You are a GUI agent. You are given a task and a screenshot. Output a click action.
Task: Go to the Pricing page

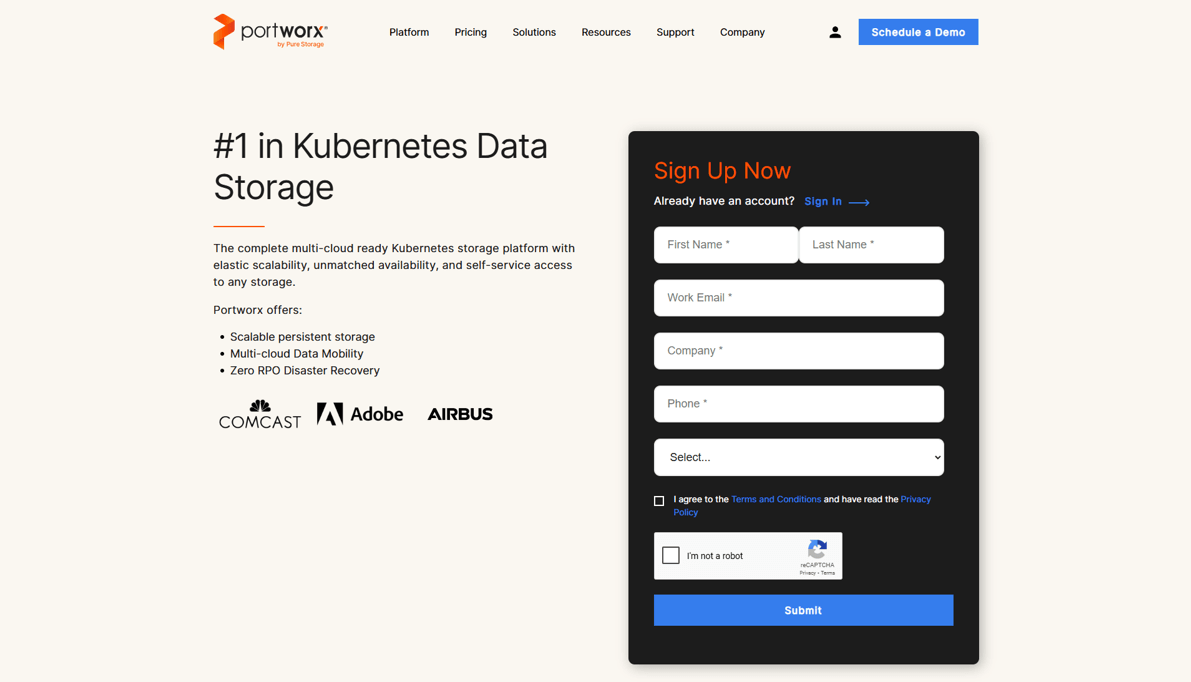coord(470,33)
